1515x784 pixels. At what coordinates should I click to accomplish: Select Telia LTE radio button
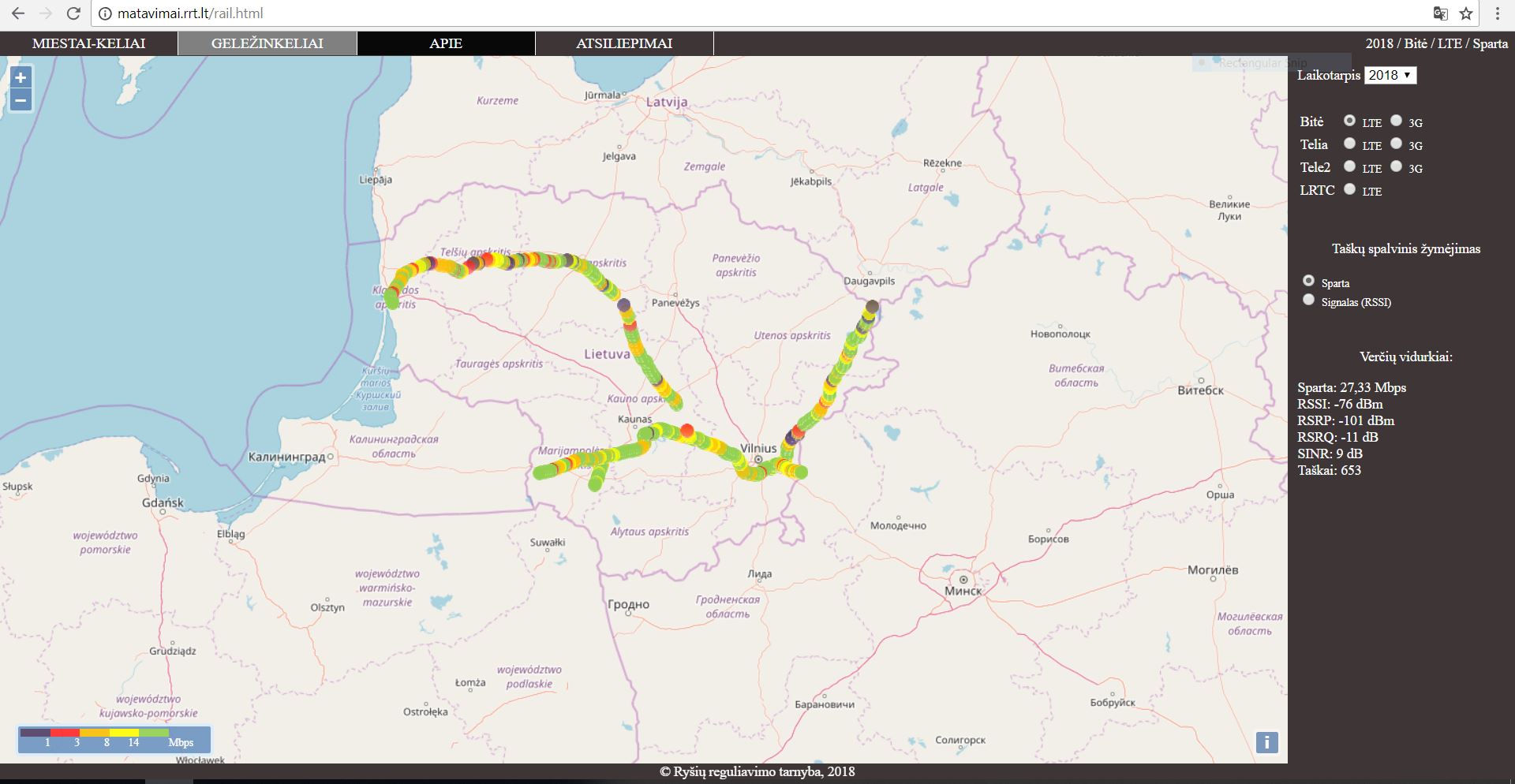click(1349, 144)
